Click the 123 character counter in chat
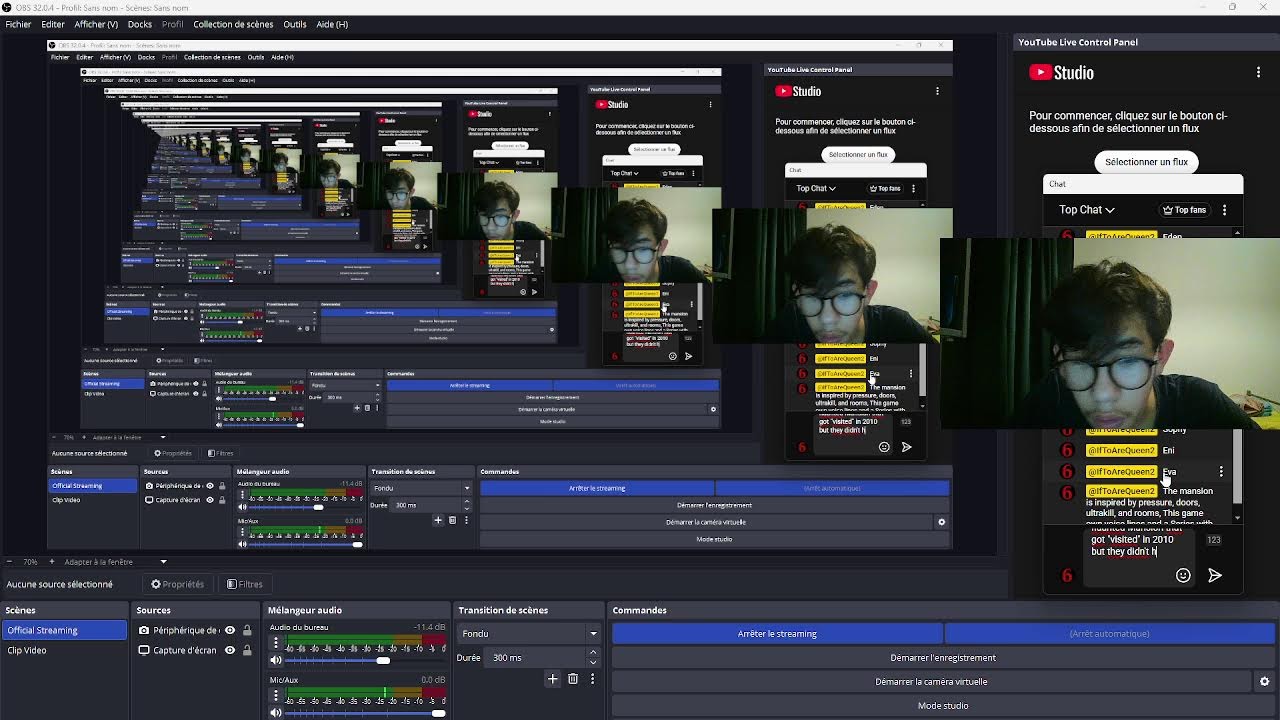This screenshot has width=1280, height=720. point(1213,540)
